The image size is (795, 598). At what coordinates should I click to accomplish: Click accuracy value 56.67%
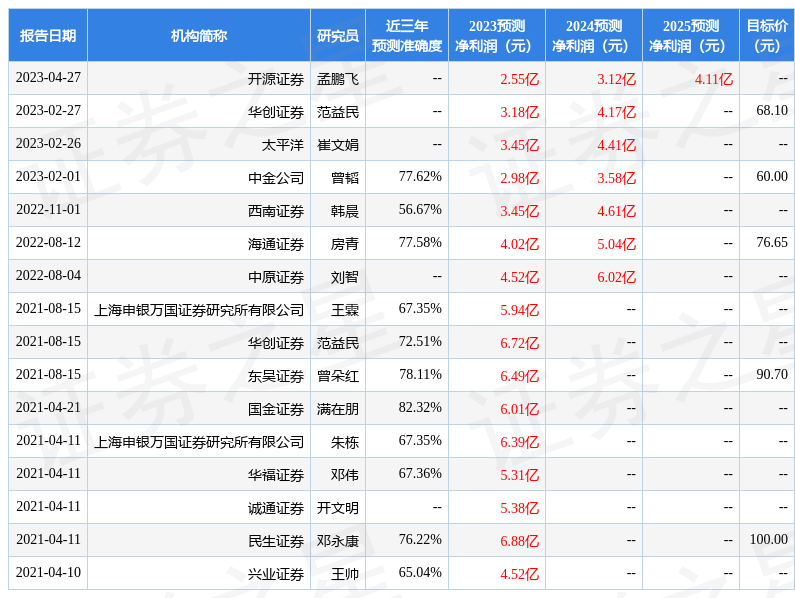point(420,209)
